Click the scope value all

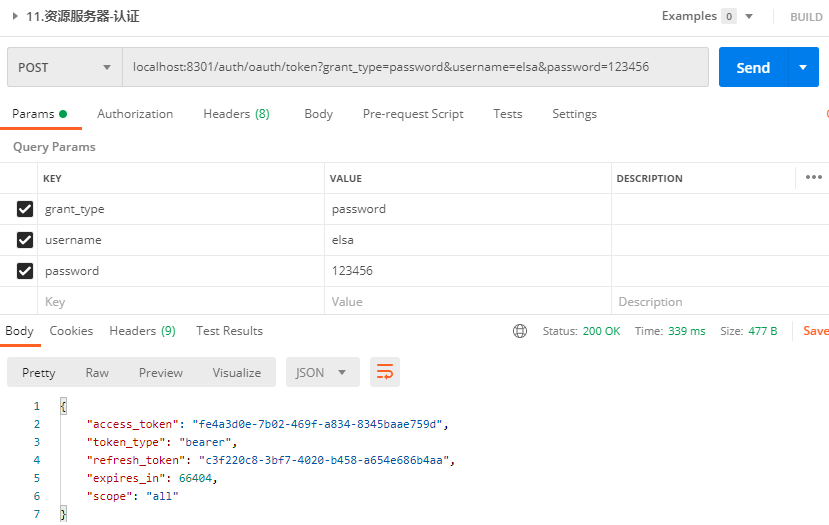(162, 496)
